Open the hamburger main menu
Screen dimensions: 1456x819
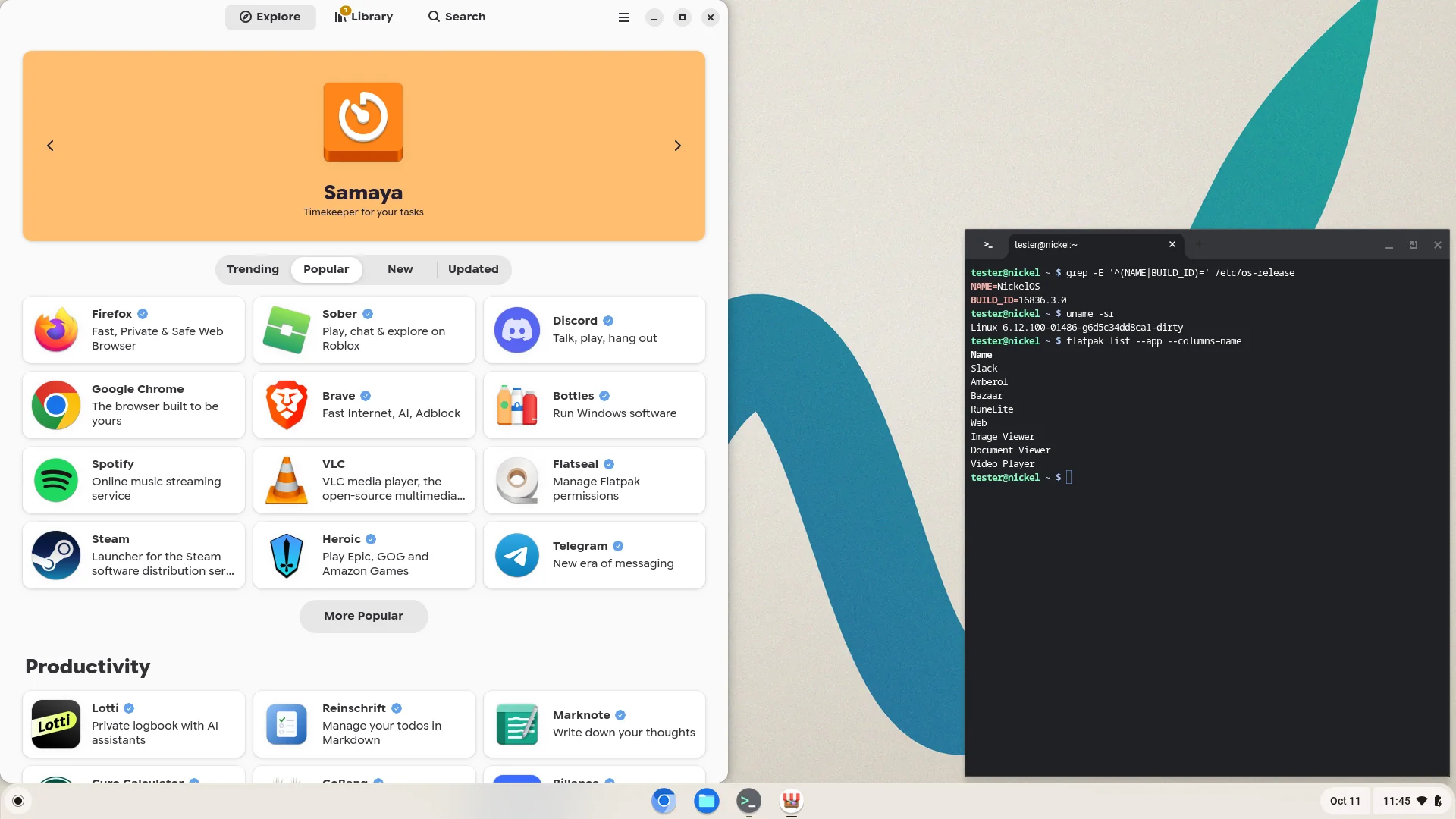[x=624, y=17]
